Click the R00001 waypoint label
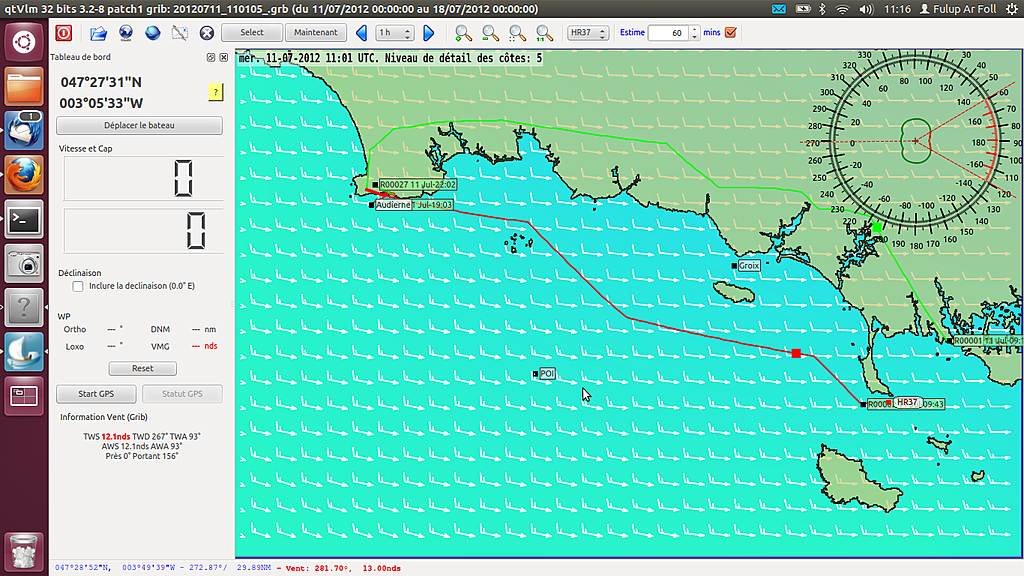 tap(985, 341)
